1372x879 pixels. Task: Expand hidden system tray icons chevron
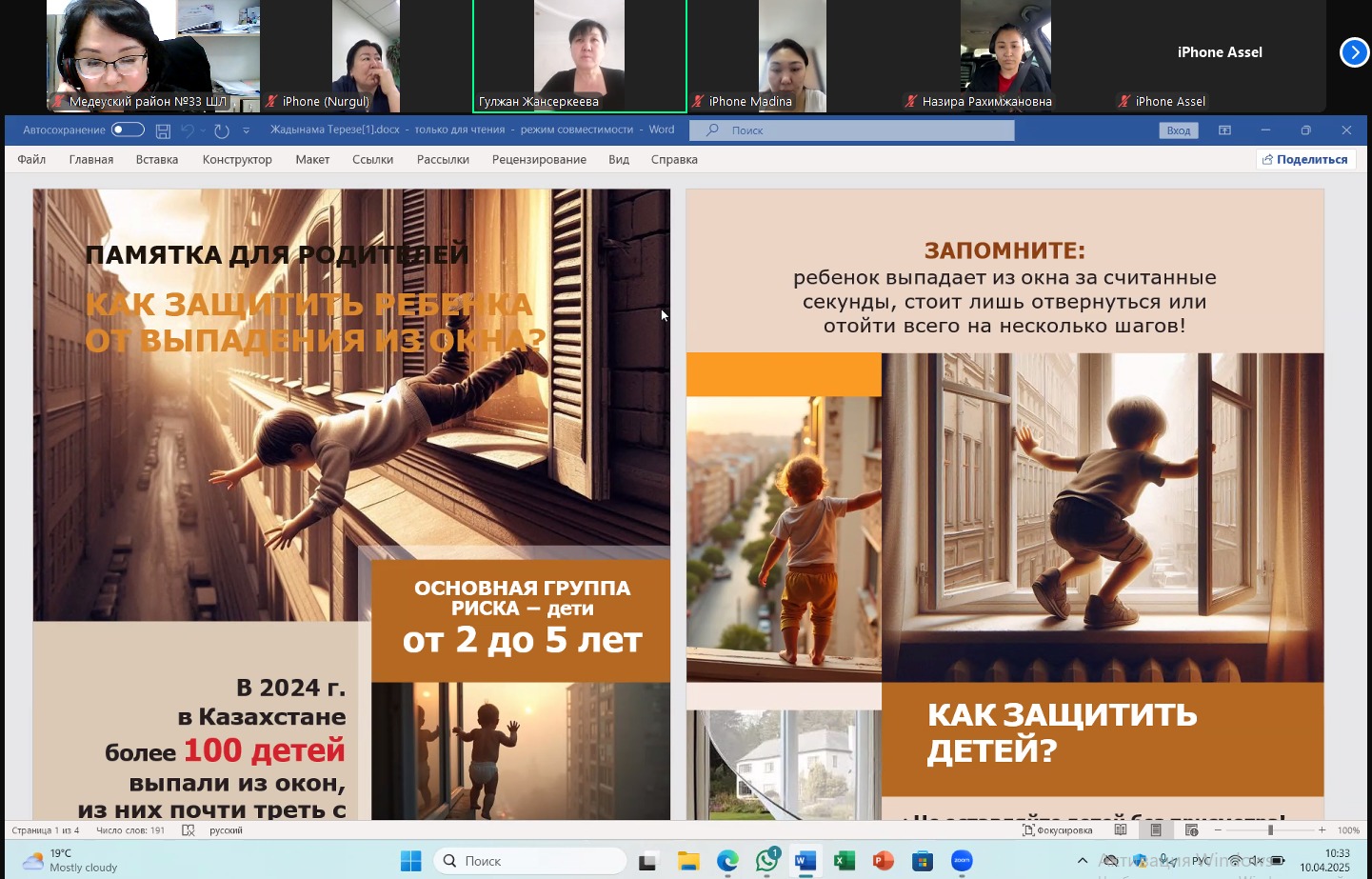1082,861
